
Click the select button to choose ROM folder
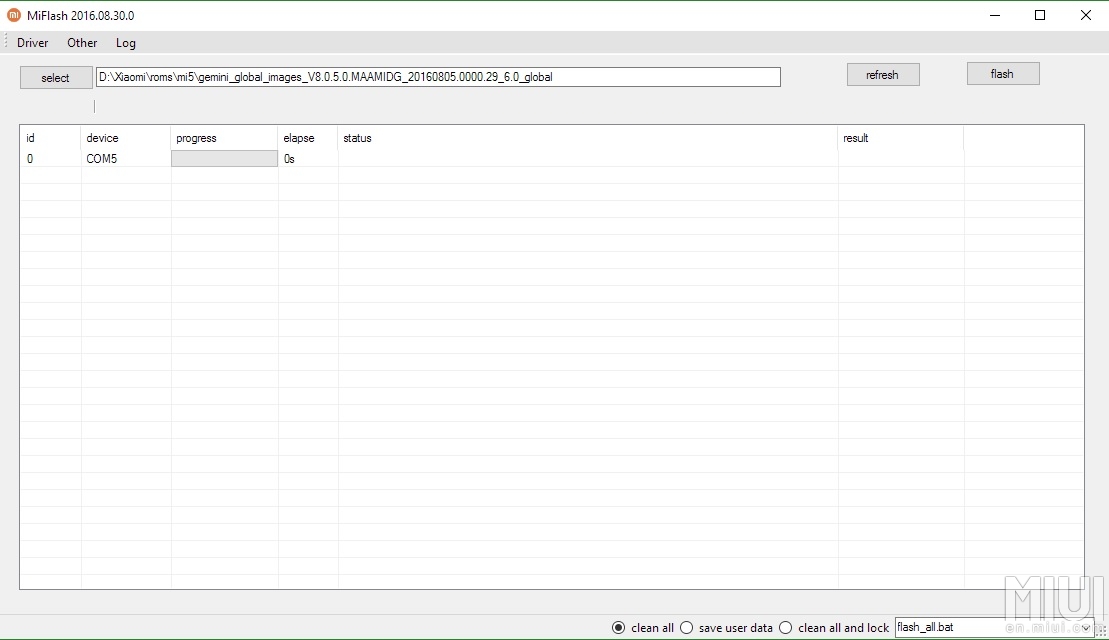[x=56, y=78]
